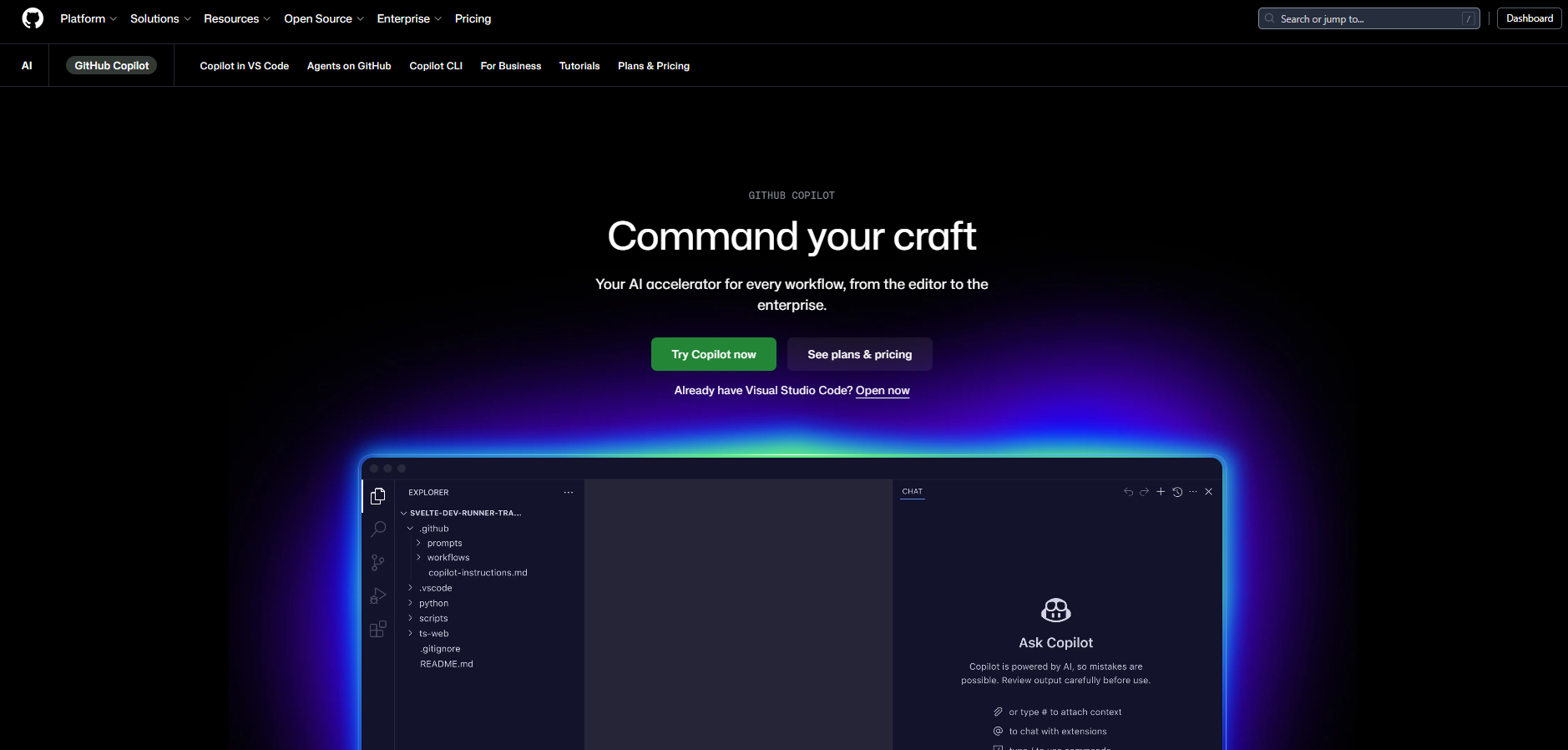Image resolution: width=1568 pixels, height=750 pixels.
Task: Click the paperclip attach context icon
Action: click(998, 712)
